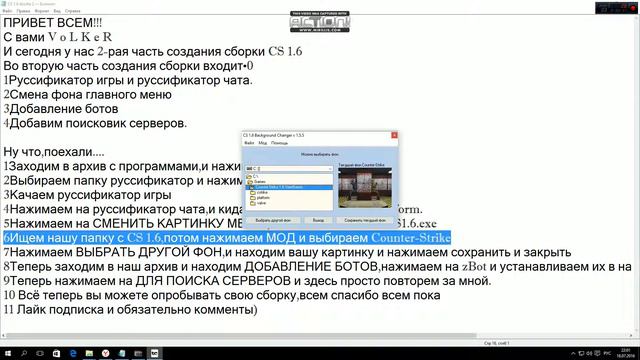The height and width of the screenshot is (360, 640).
Task: Click the line "Ну что,поехали...."
Action: pos(54,152)
